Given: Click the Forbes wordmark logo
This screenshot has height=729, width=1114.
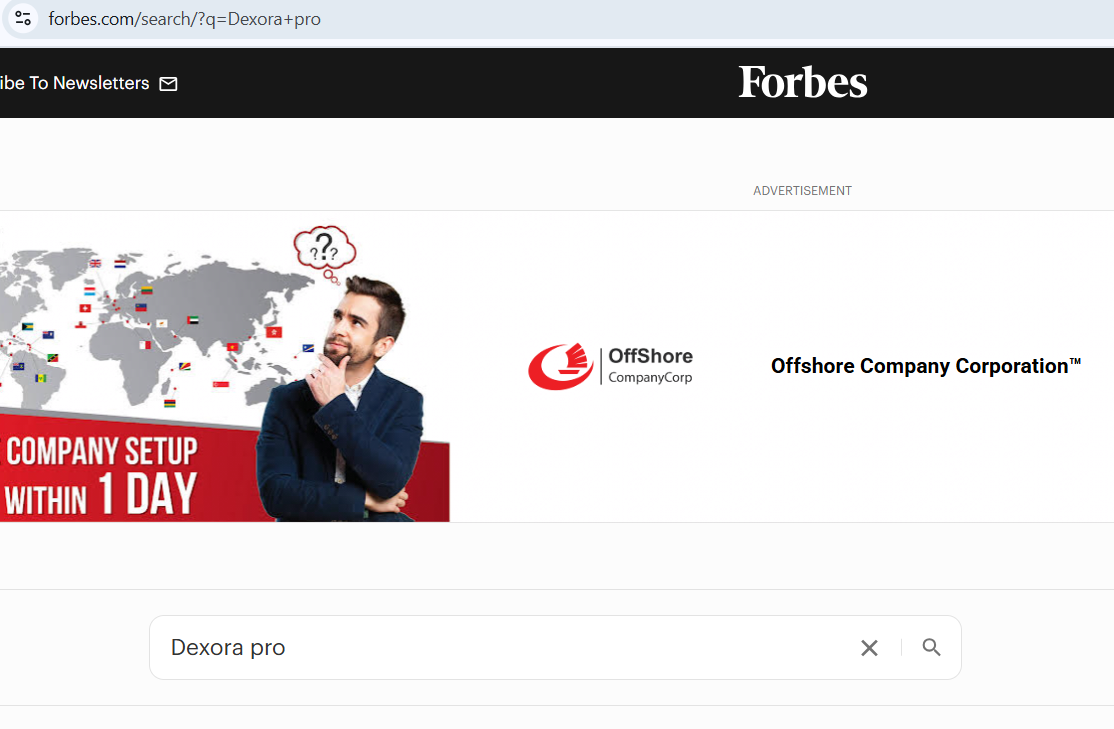Looking at the screenshot, I should click(802, 82).
